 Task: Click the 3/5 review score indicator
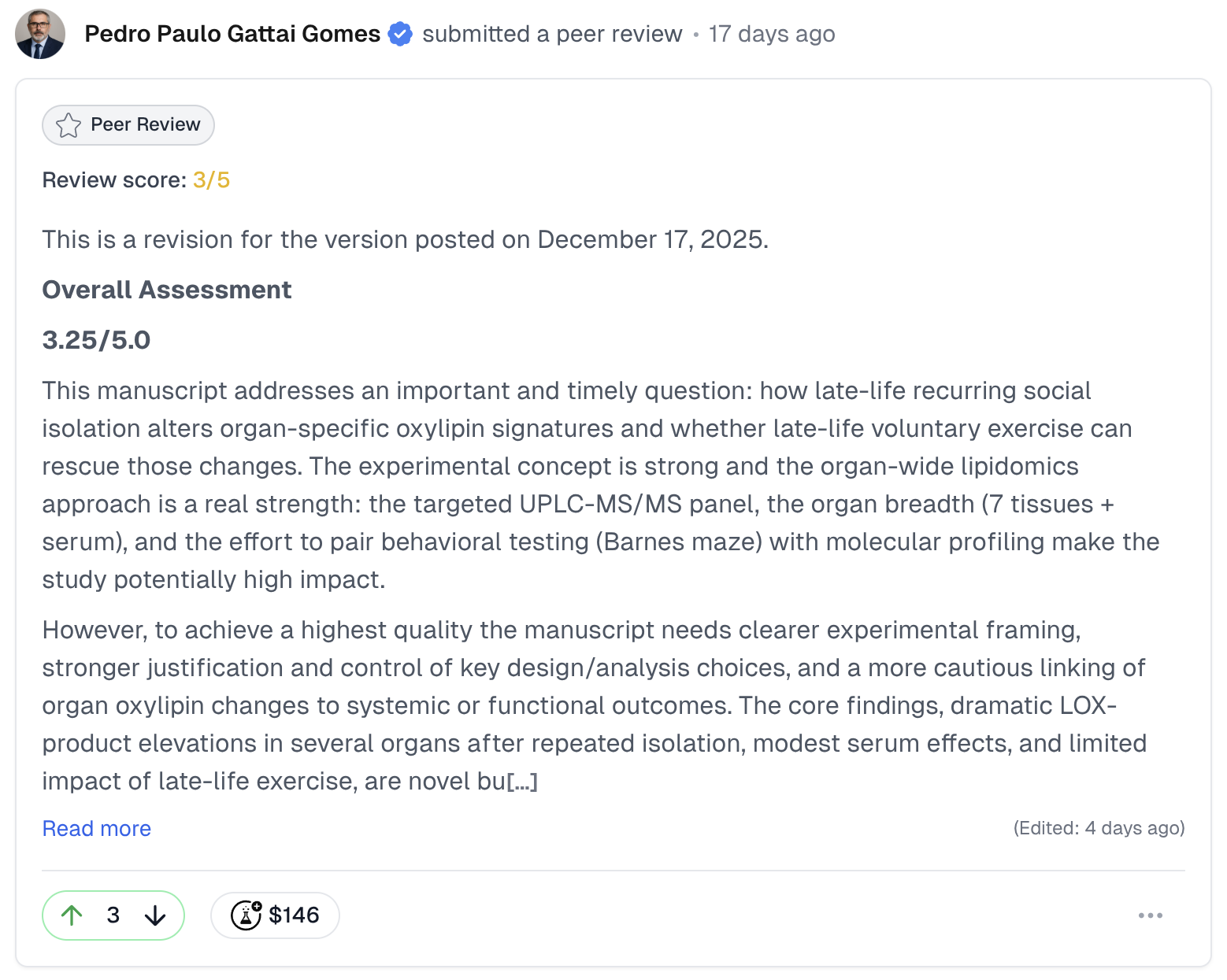click(209, 179)
